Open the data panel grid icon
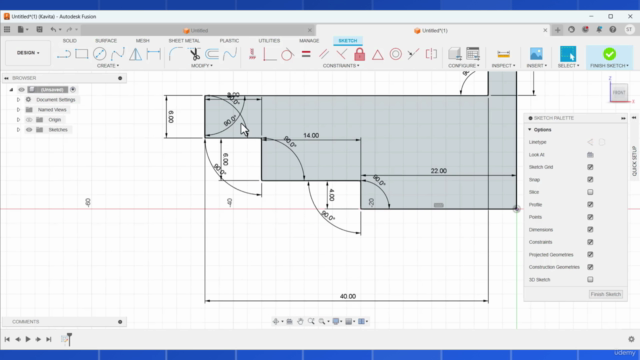 pos(7,29)
